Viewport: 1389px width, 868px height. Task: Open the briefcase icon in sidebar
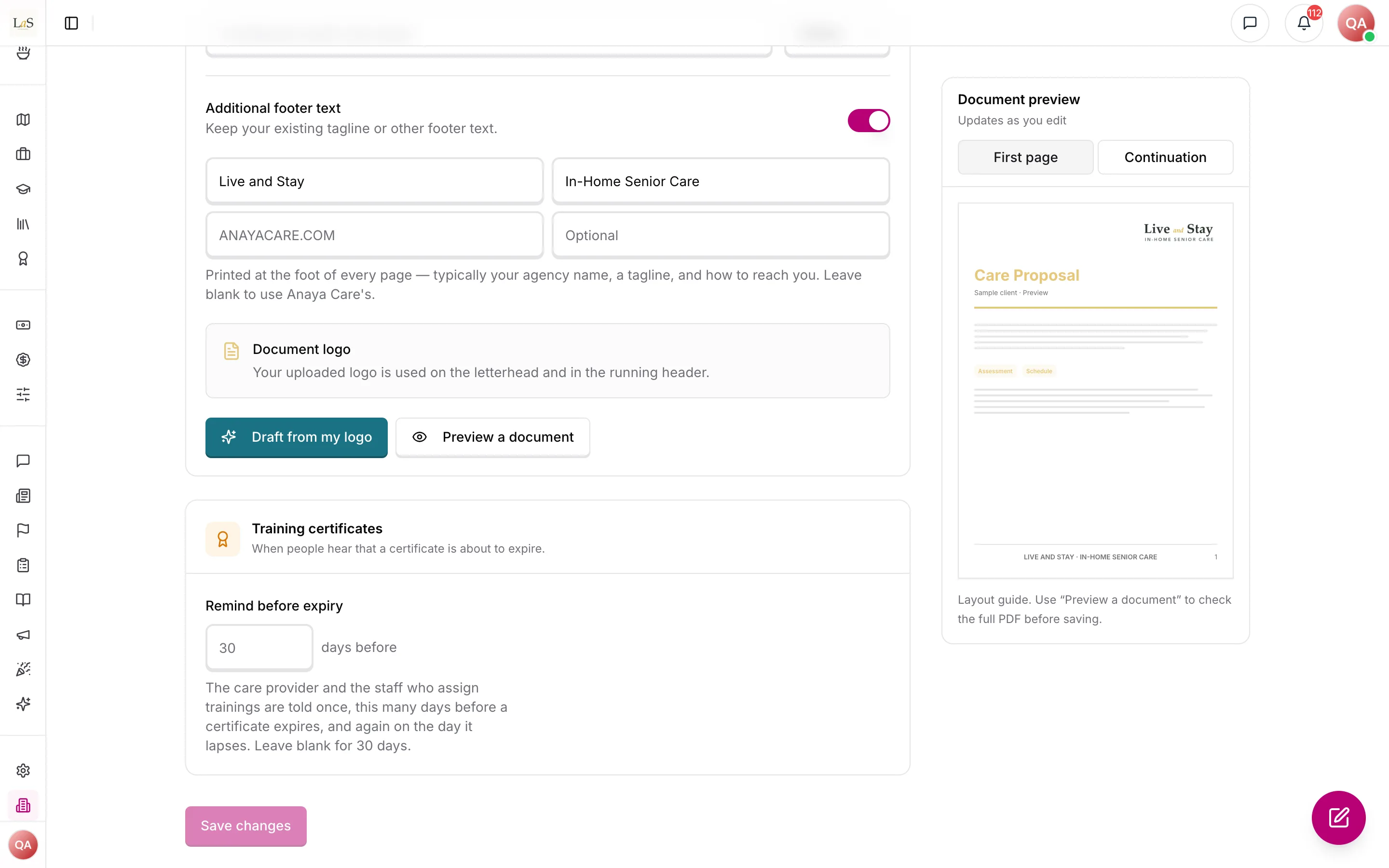[x=23, y=154]
